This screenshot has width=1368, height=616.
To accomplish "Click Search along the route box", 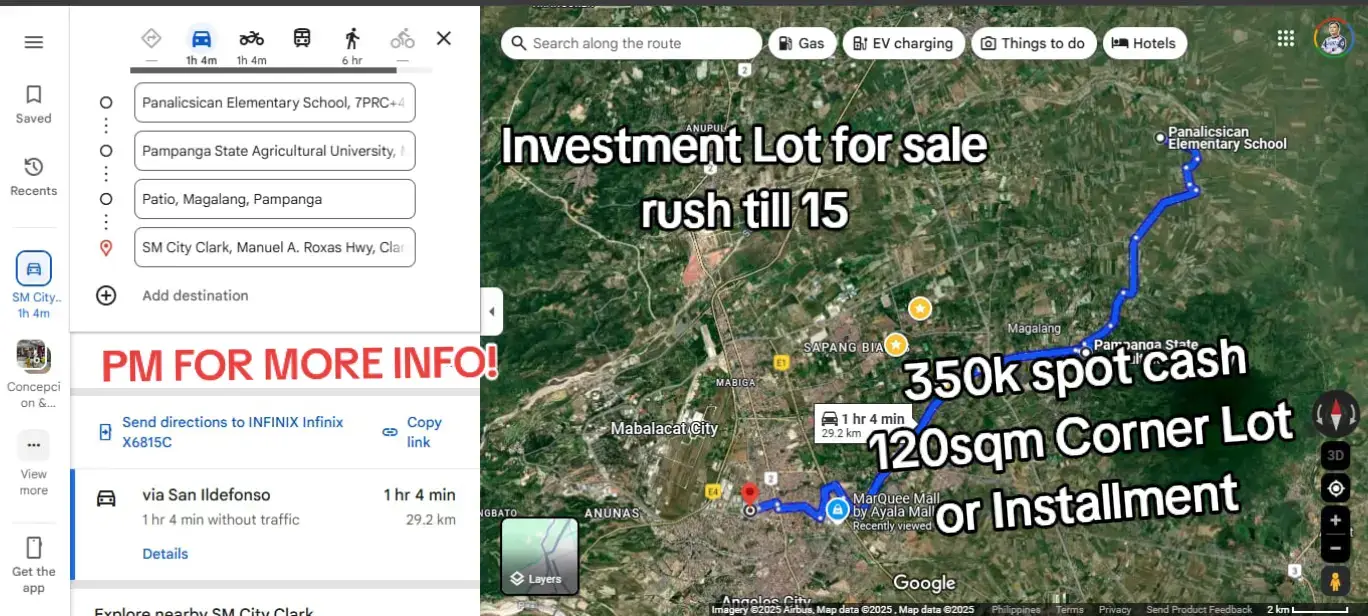I will pos(631,43).
